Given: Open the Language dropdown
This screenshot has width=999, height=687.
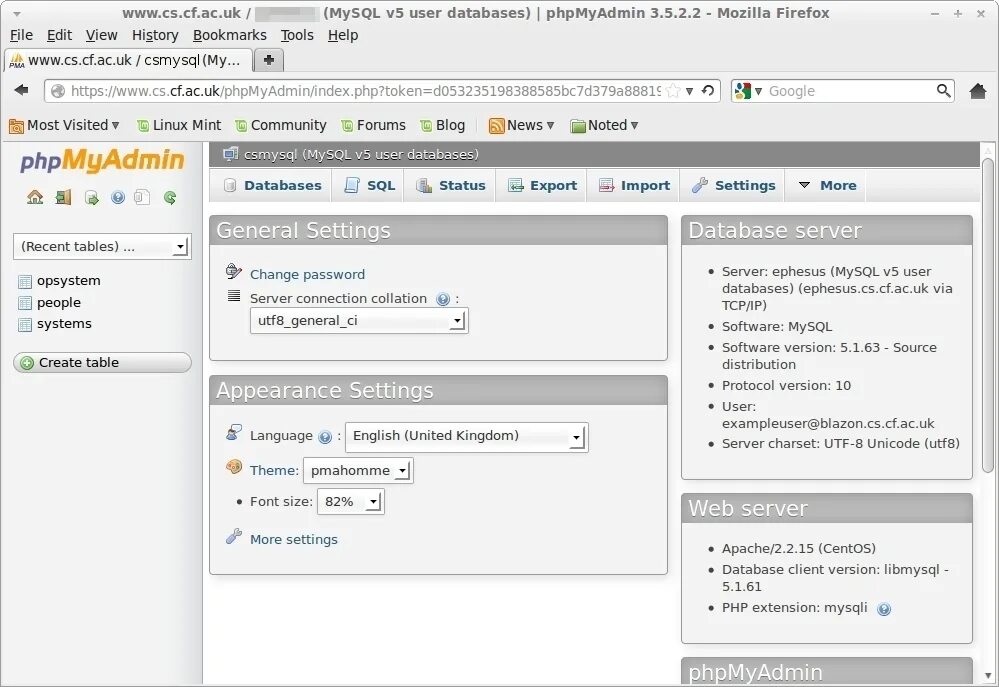Looking at the screenshot, I should click(466, 437).
